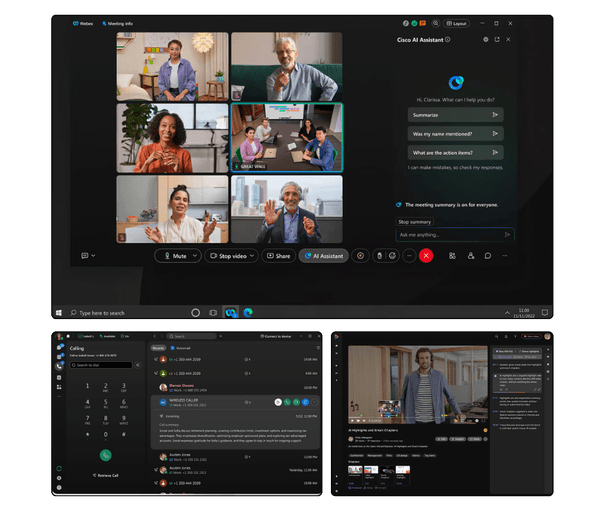Send the AI Assistant message arrow

point(507,234)
